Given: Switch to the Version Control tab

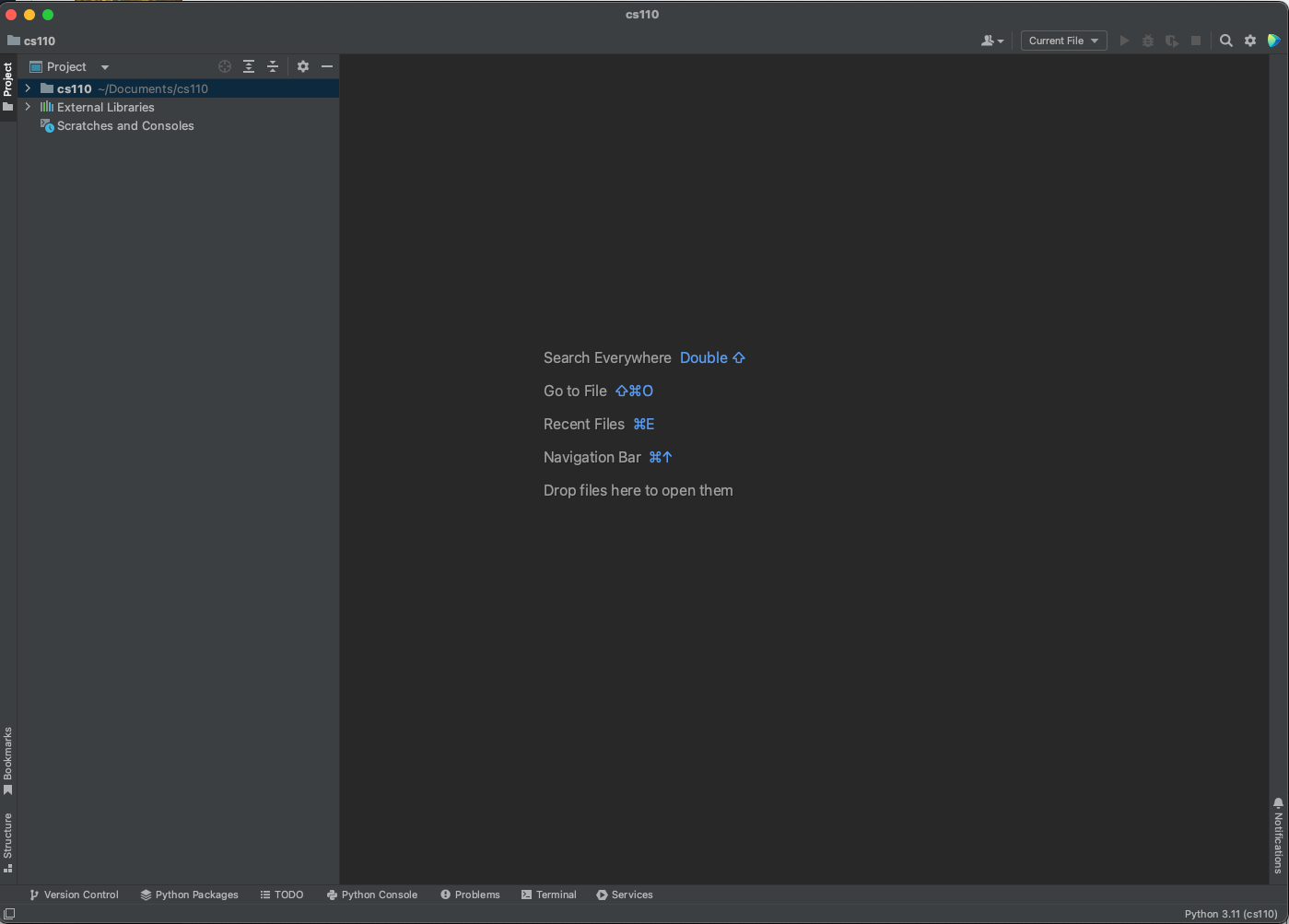Looking at the screenshot, I should (x=74, y=895).
